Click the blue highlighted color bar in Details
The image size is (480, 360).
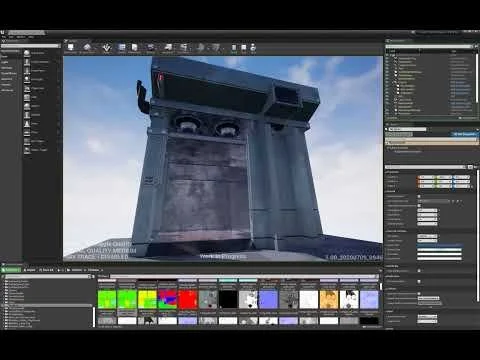click(x=439, y=246)
